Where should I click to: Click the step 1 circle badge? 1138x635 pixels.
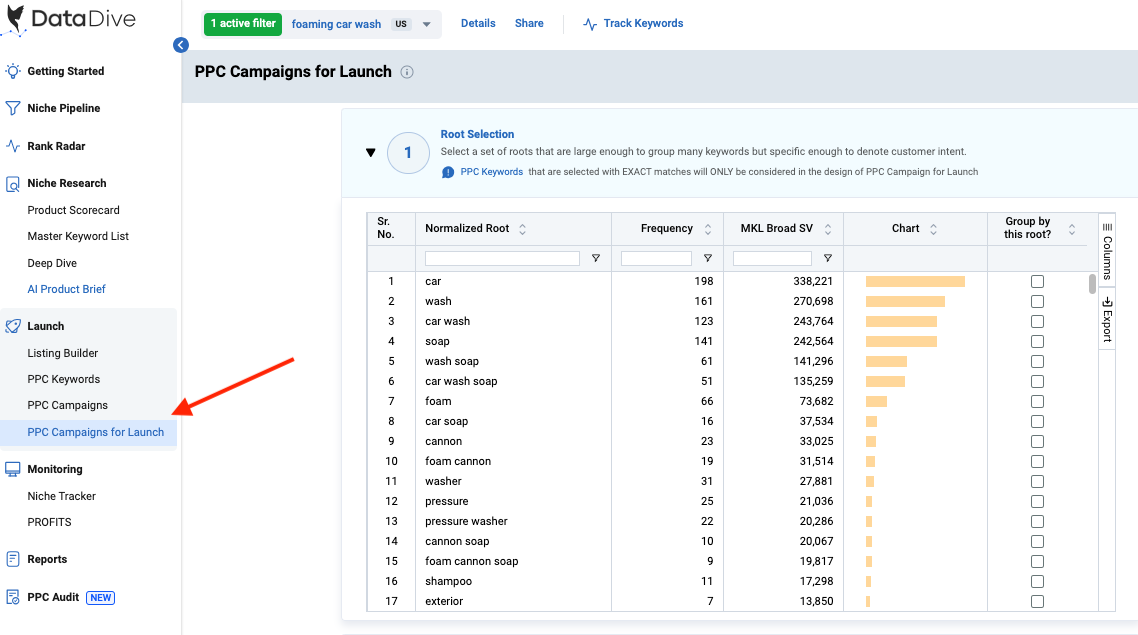408,152
